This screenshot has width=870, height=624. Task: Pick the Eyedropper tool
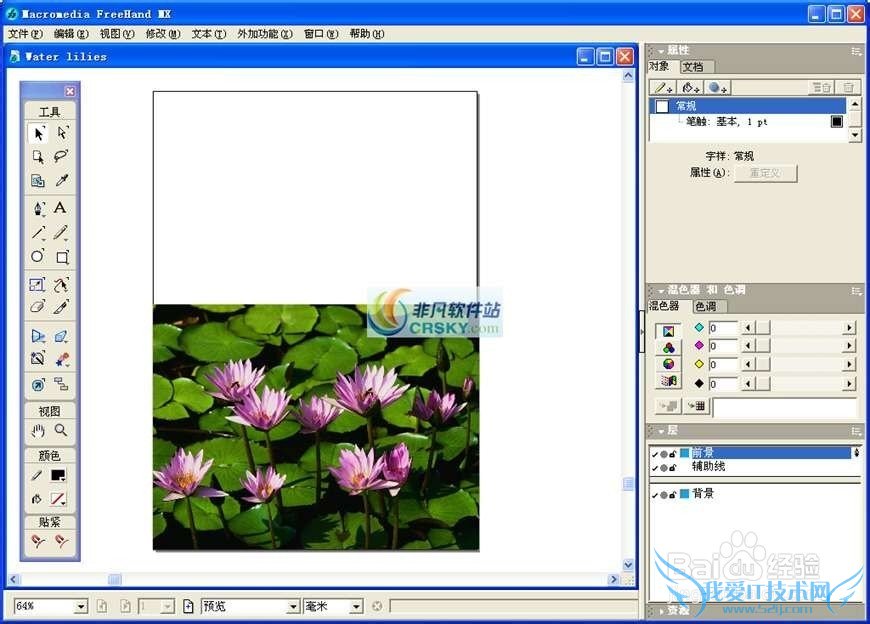coord(61,181)
